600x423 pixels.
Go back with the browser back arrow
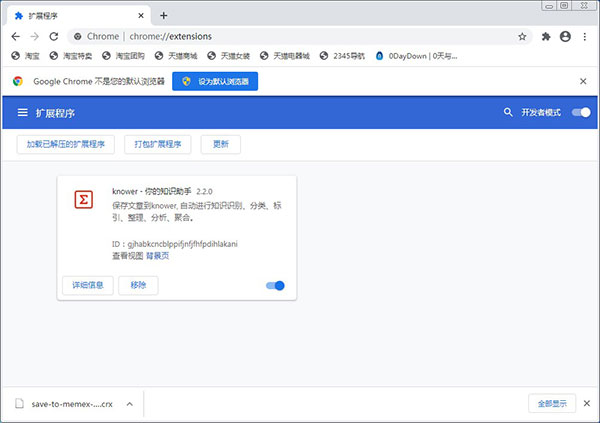coord(16,36)
